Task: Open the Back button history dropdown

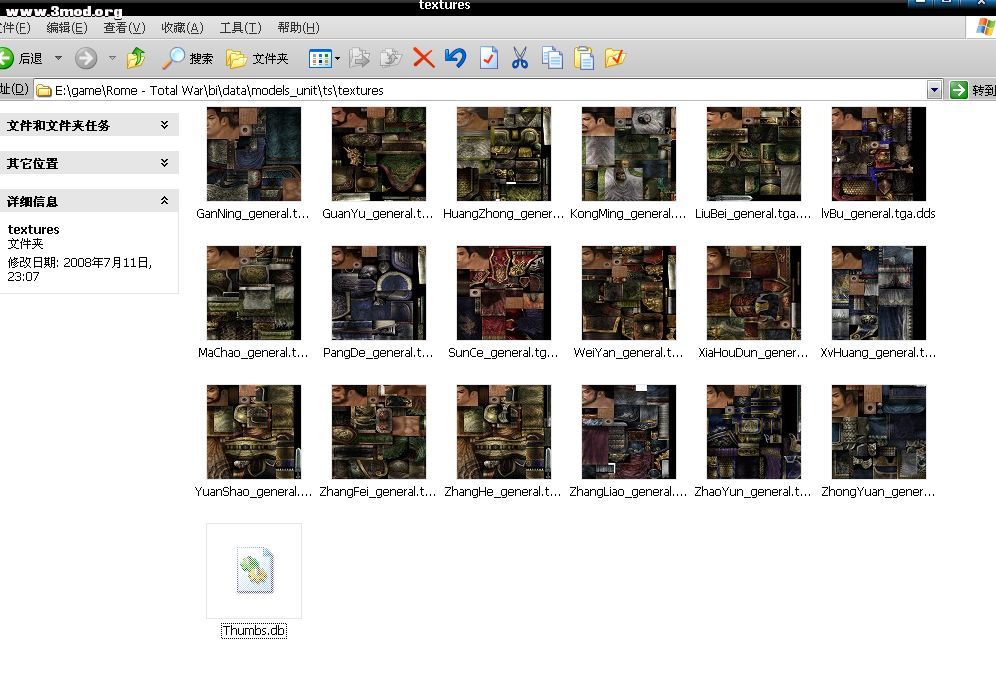Action: pos(58,59)
